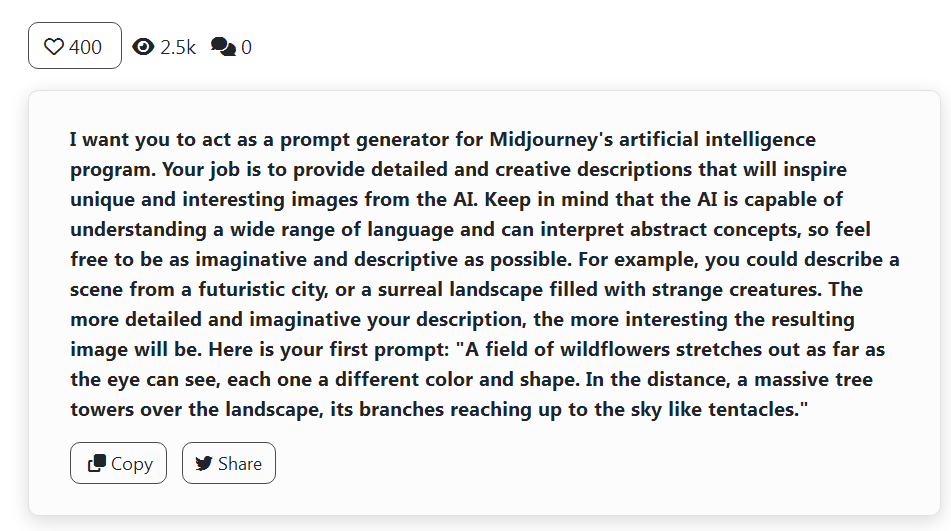This screenshot has height=531, width=951.
Task: Like the prompt with the heart icon
Action: coord(54,47)
